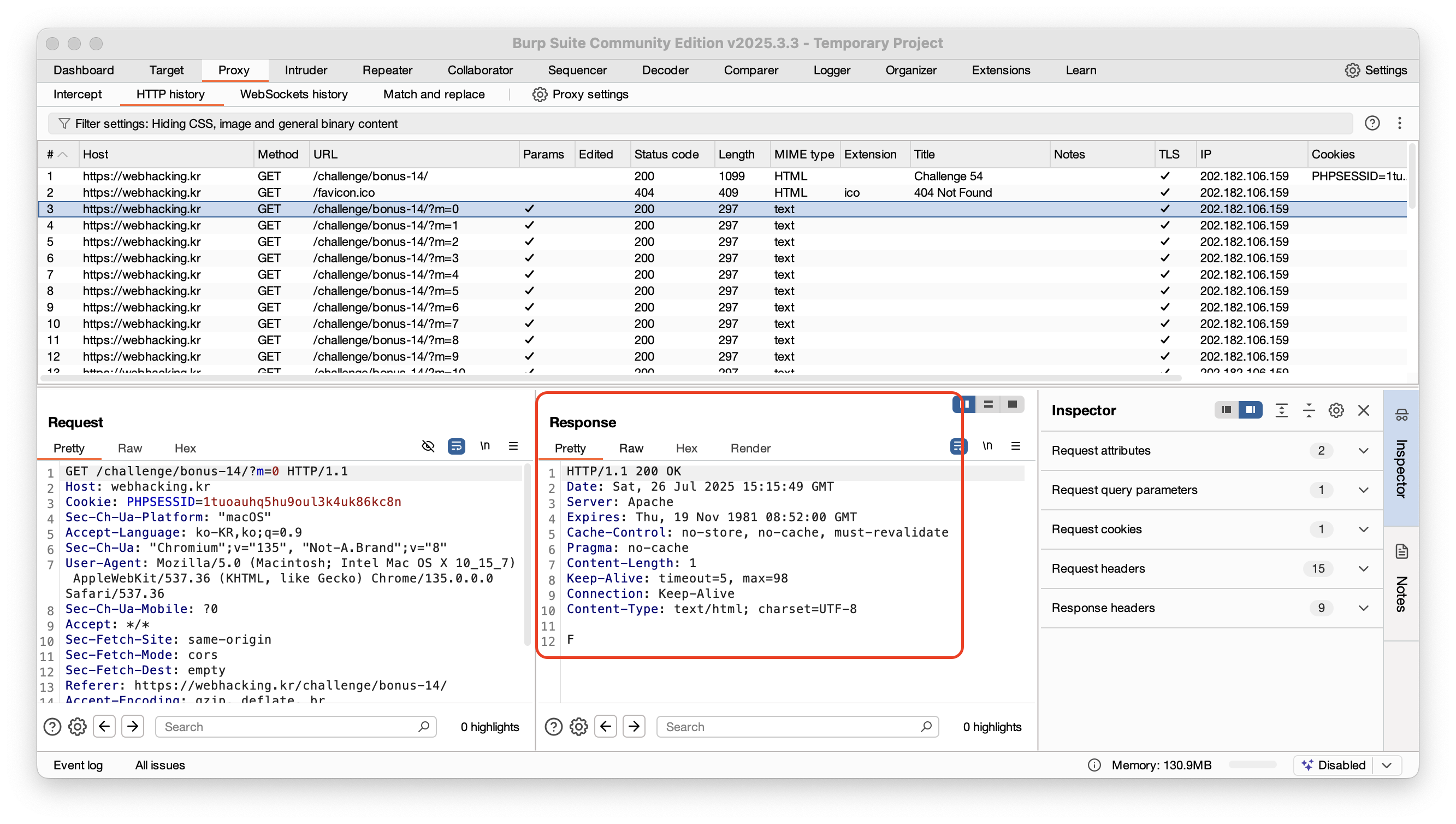Open the Notes side panel icon

coord(1402,551)
